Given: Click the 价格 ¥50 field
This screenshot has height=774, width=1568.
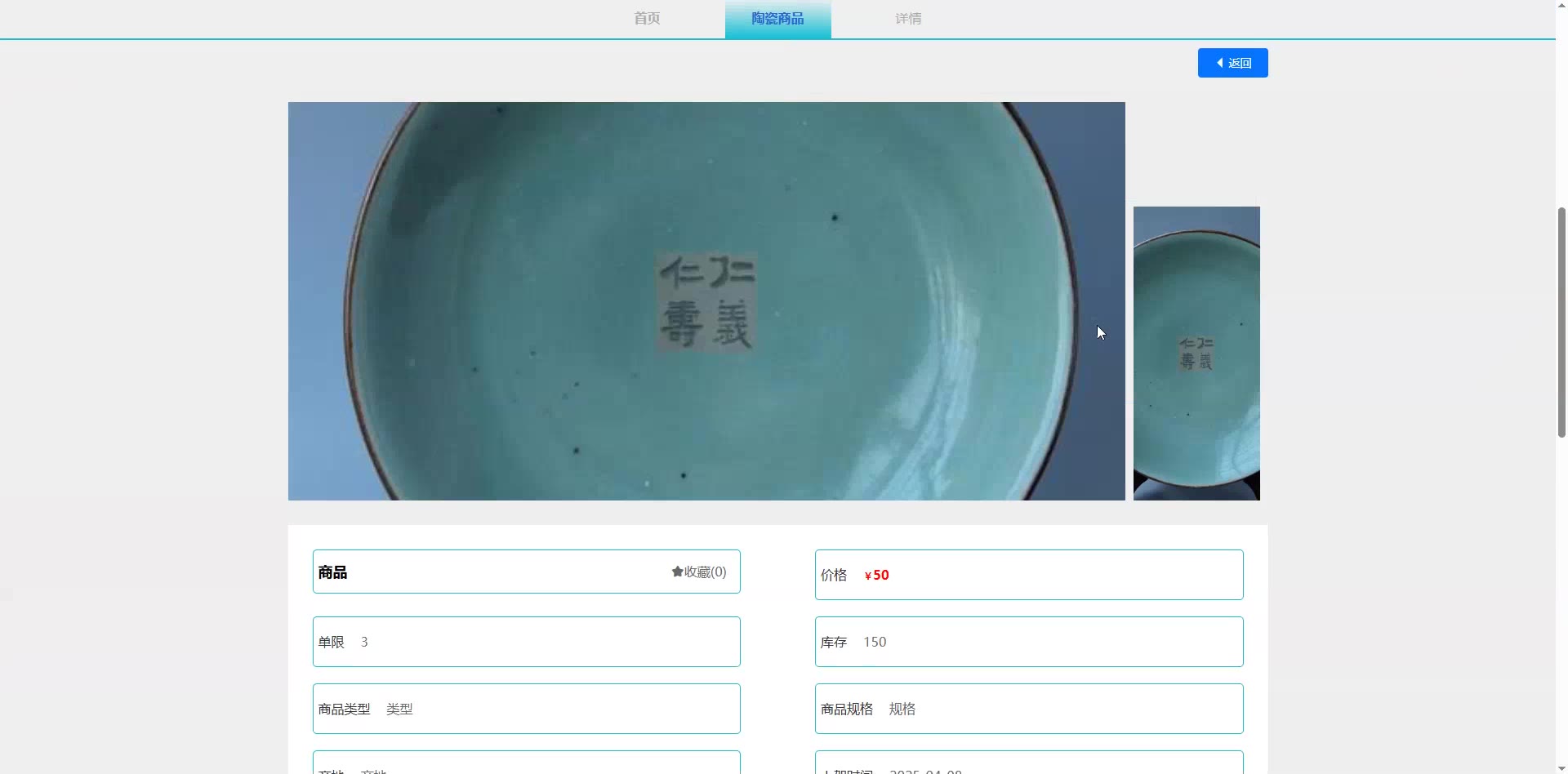Looking at the screenshot, I should pos(1029,575).
